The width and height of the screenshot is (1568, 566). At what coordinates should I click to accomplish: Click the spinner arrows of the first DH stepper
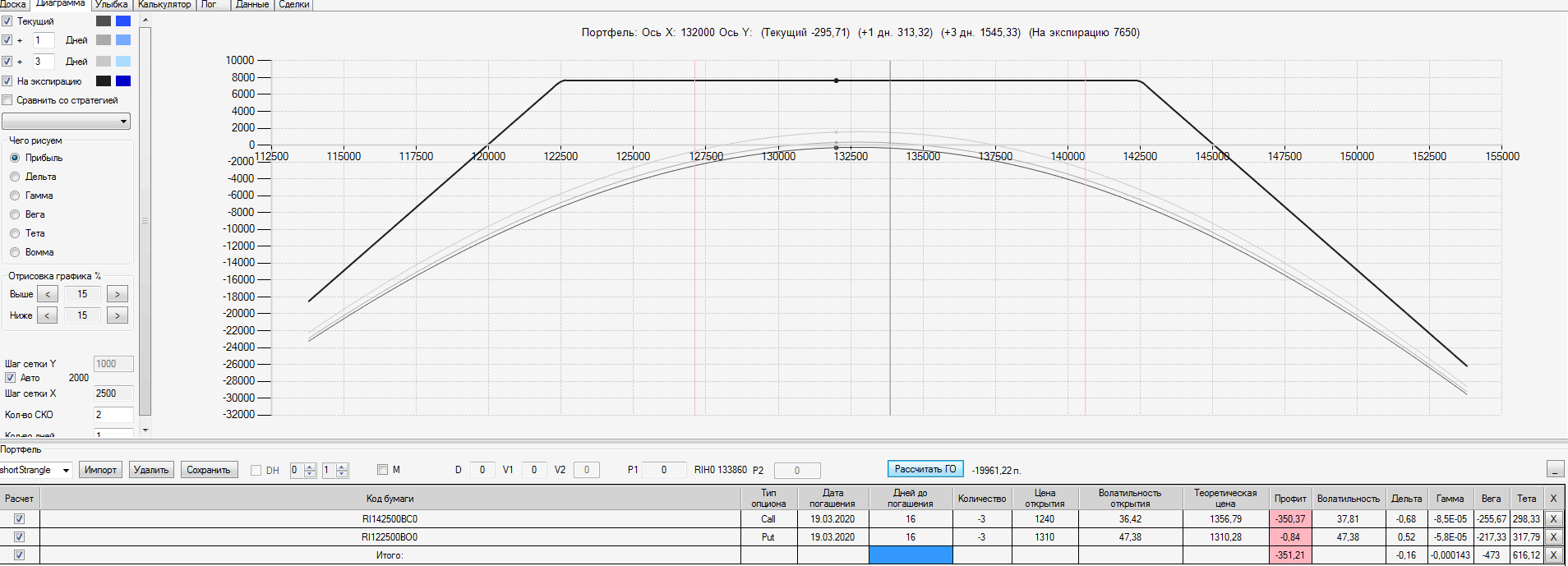pyautogui.click(x=310, y=470)
